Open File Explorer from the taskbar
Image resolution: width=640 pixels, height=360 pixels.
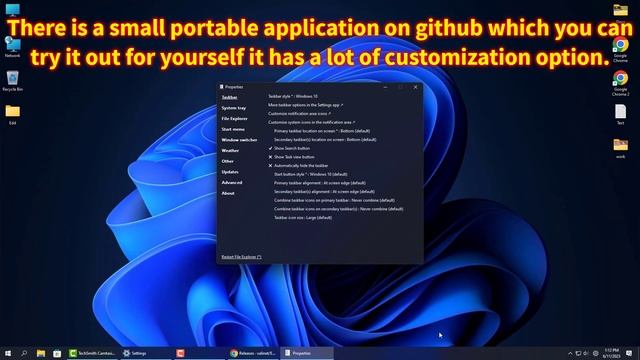click(41, 353)
